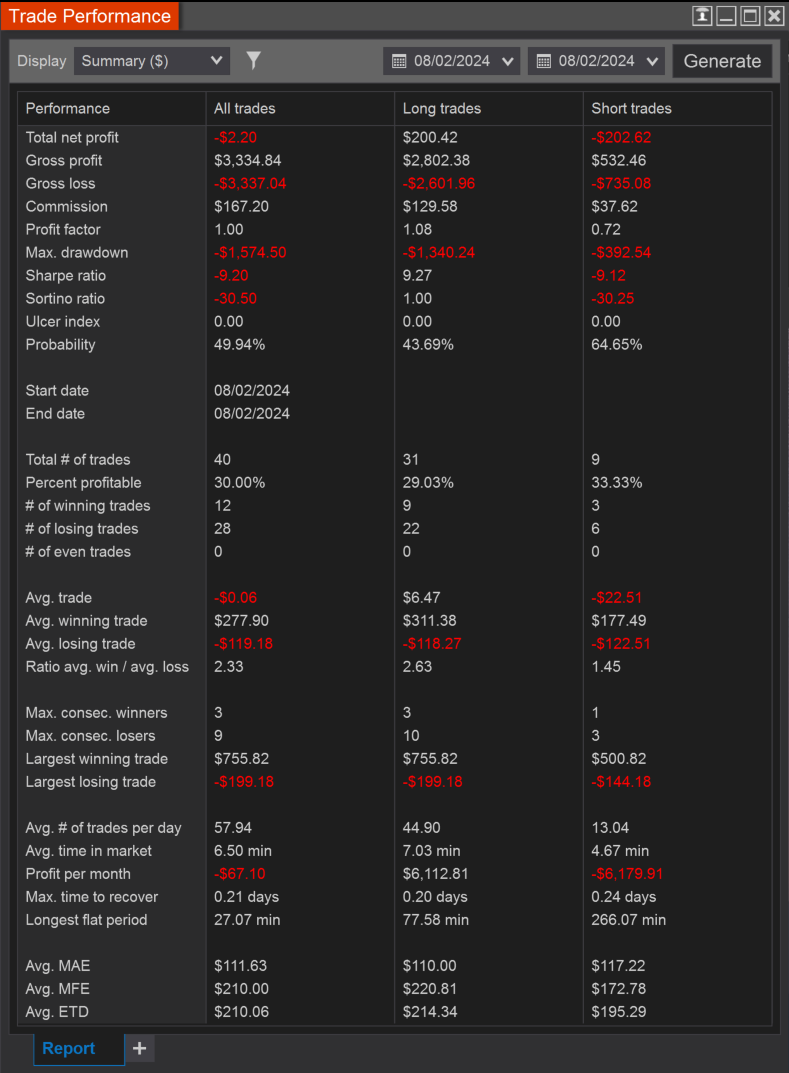Image resolution: width=789 pixels, height=1073 pixels.
Task: Select the Trade Performance title tab
Action: 90,16
